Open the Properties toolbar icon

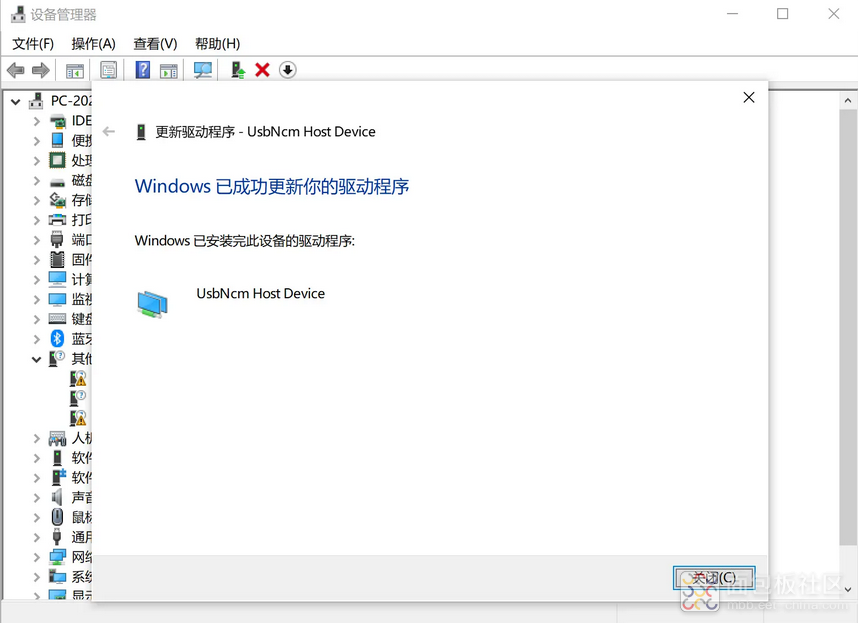(x=108, y=70)
